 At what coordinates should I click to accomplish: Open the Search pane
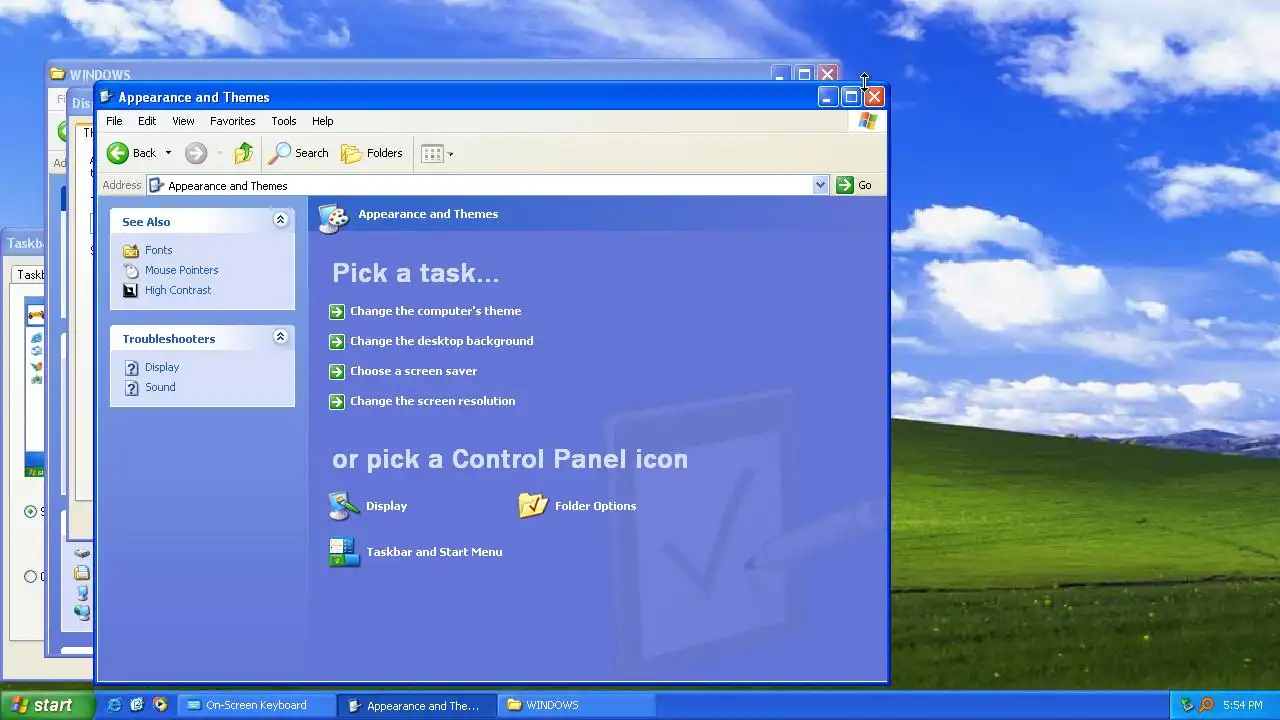298,153
